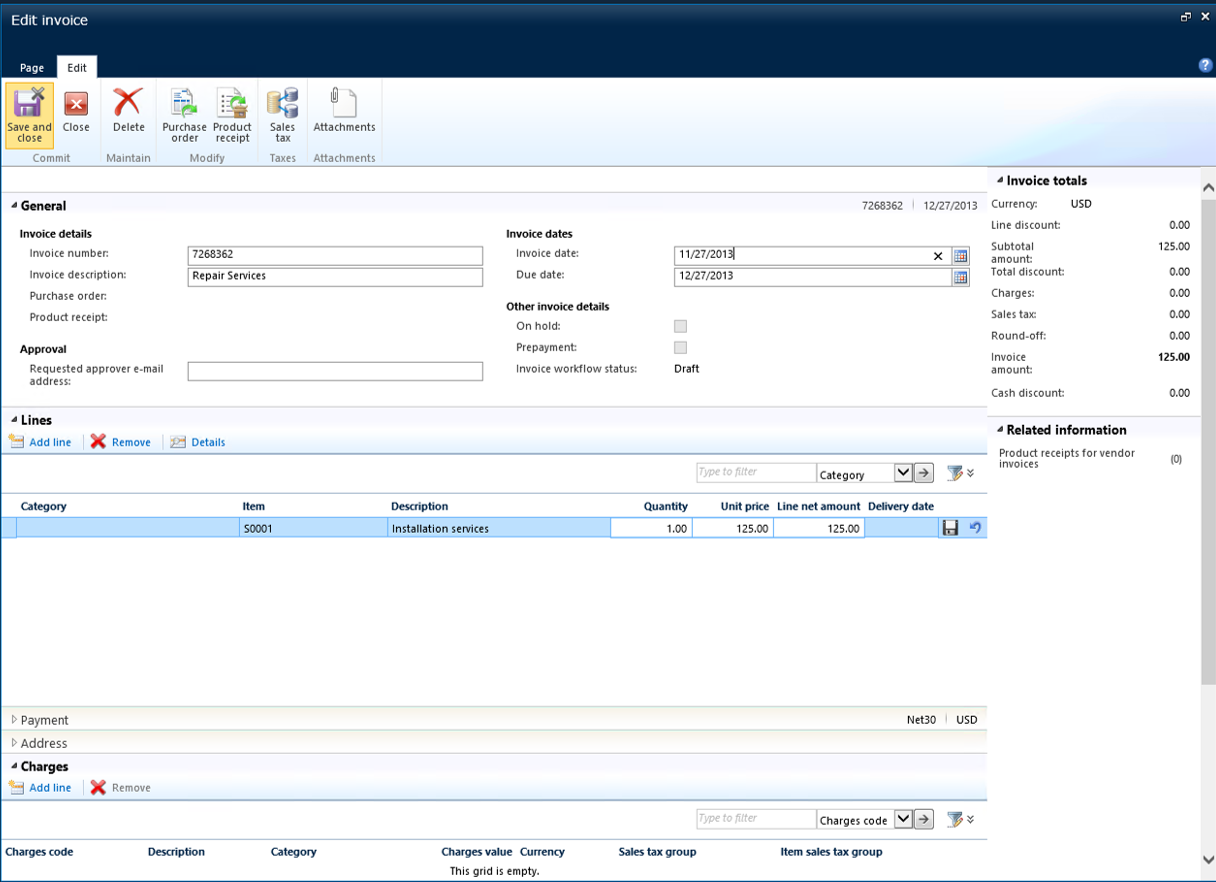This screenshot has height=882, width=1216.
Task: Open the Product receipt ribbon icon
Action: point(232,115)
